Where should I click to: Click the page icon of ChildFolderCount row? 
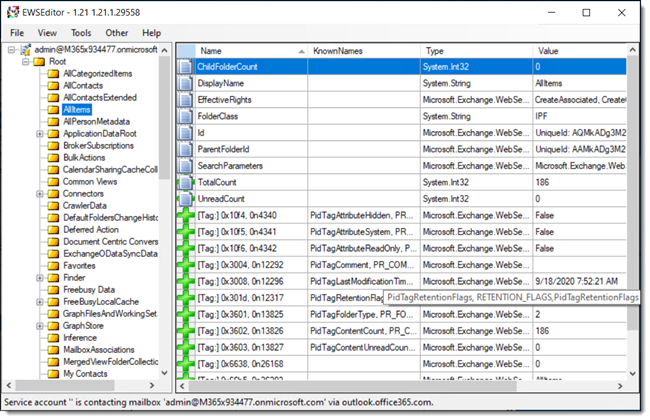(x=185, y=67)
